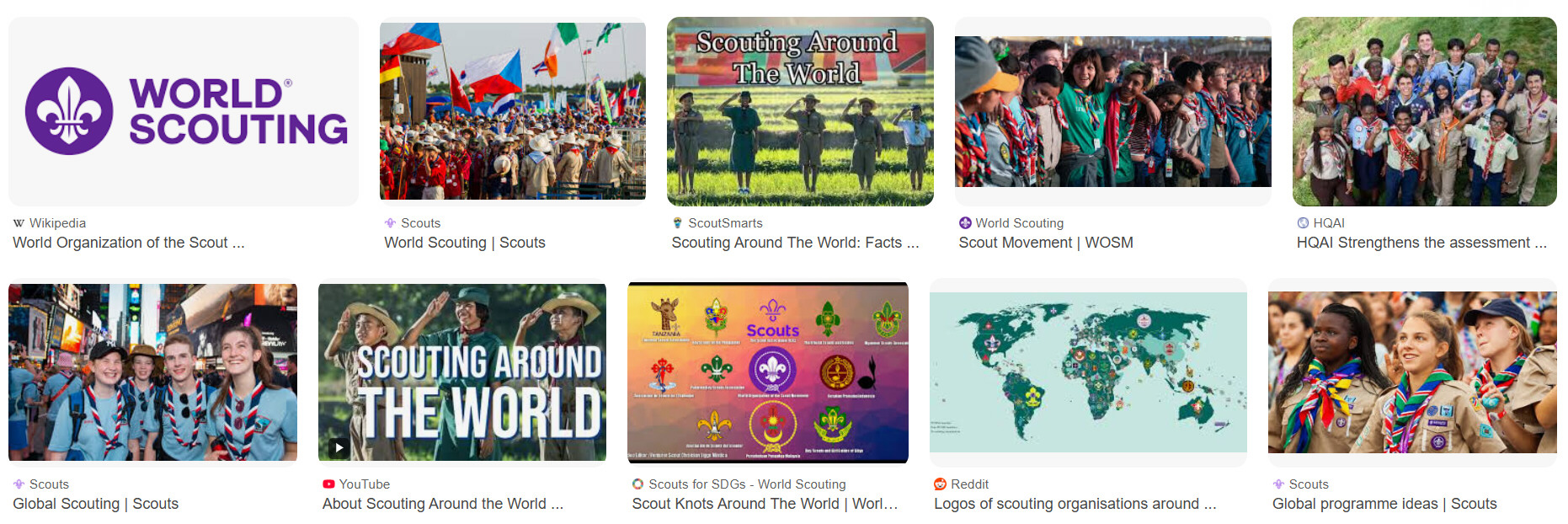Screen dimensions: 1568x524
Task: Open "Global programme ideas | Scouts" link
Action: pos(1384,504)
